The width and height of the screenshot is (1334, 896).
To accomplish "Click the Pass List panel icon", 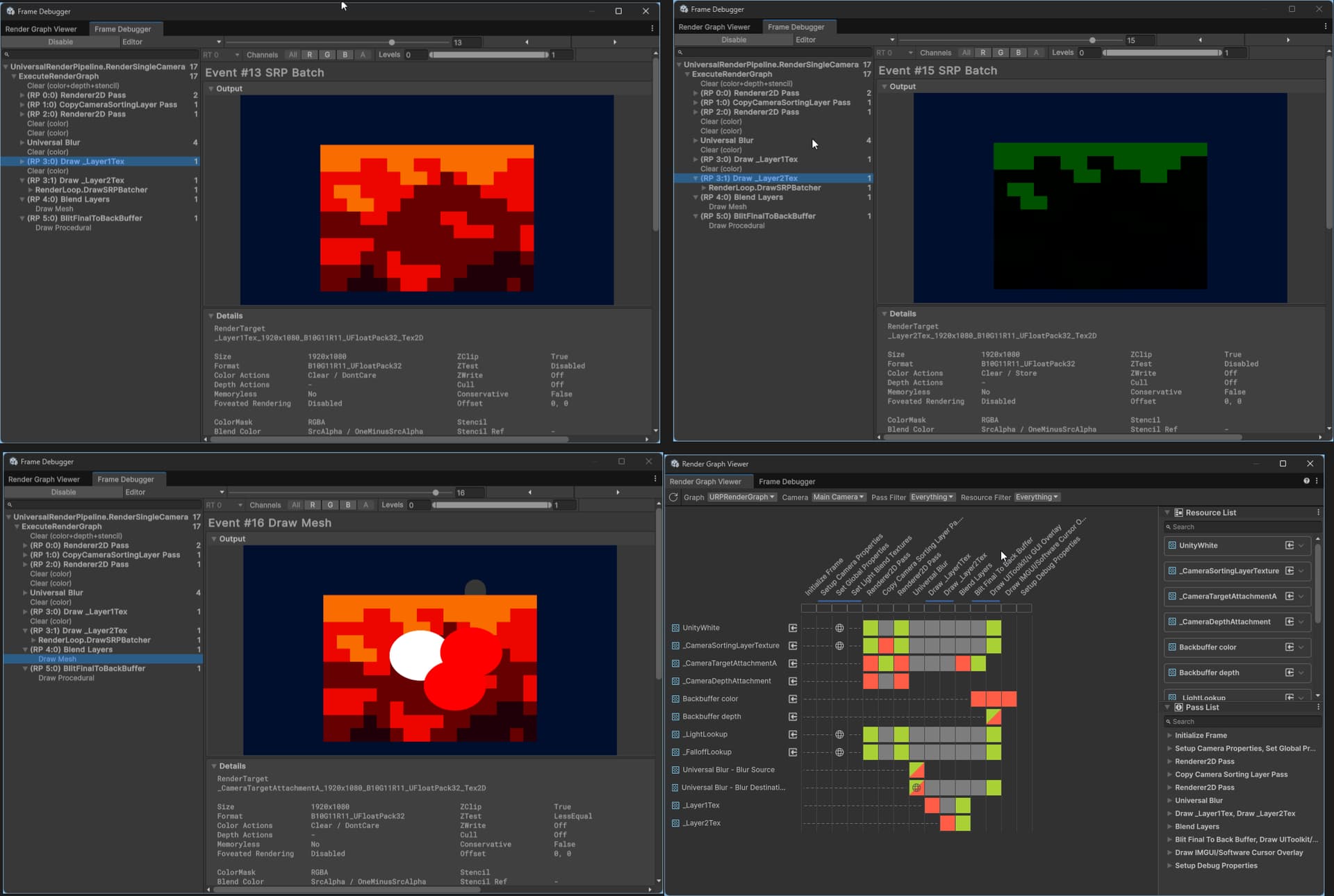I will tap(1179, 708).
